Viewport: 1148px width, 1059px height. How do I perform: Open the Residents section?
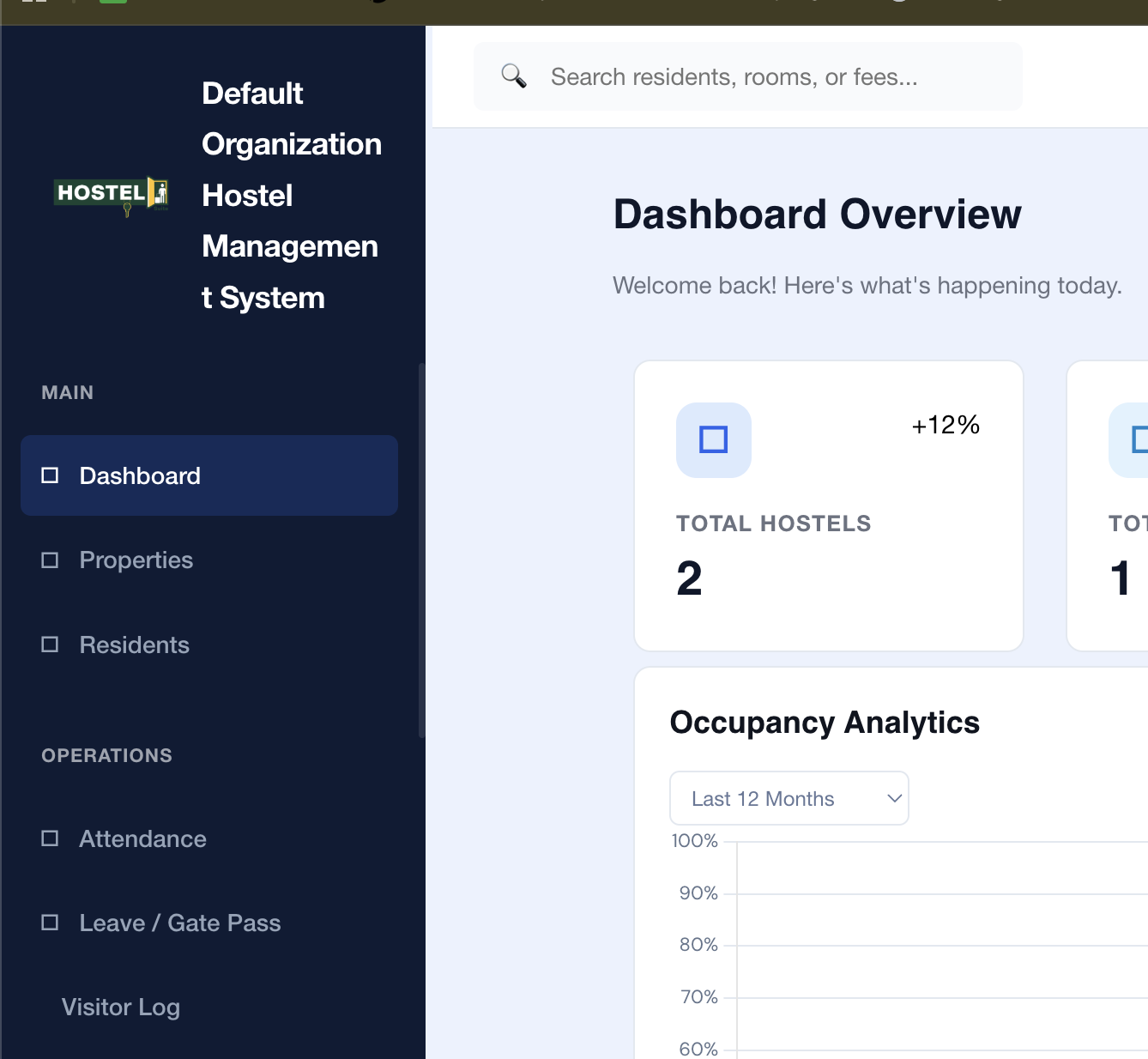tap(209, 644)
